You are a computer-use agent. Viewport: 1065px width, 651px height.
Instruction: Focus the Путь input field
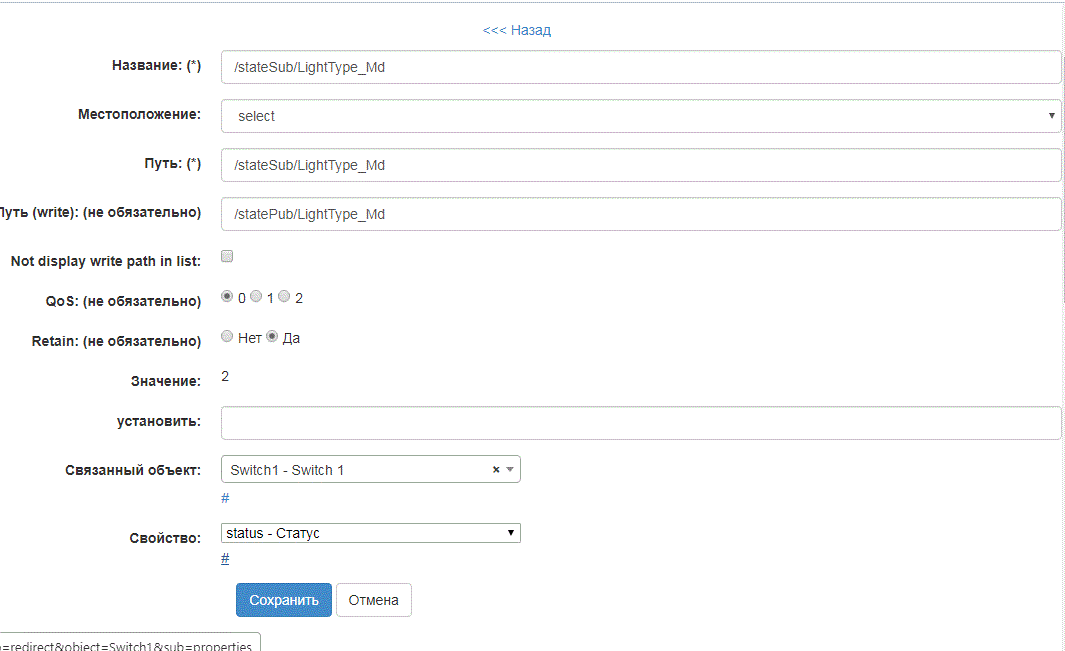coord(640,165)
